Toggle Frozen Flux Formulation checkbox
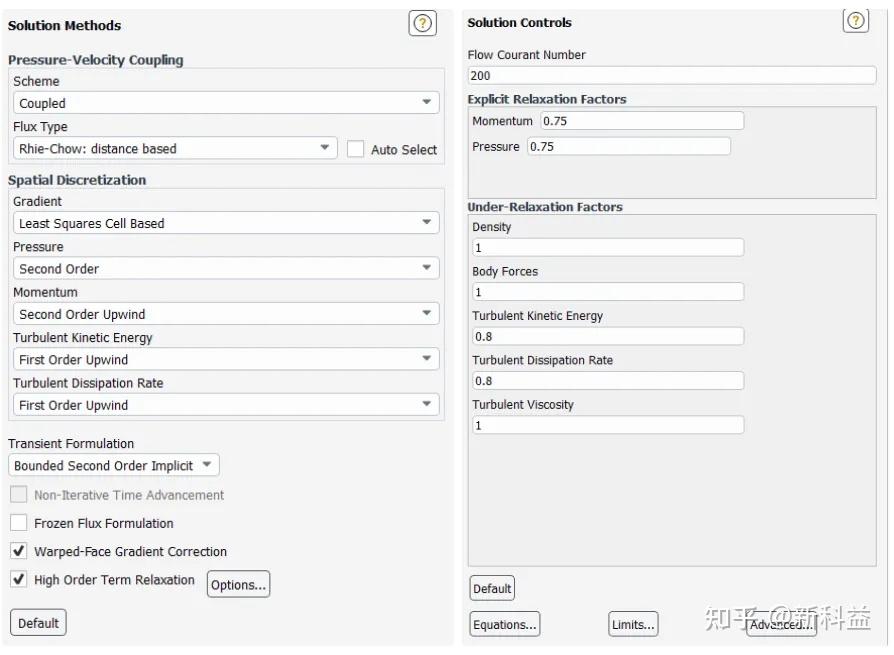Image resolution: width=894 pixels, height=655 pixels. click(x=19, y=523)
